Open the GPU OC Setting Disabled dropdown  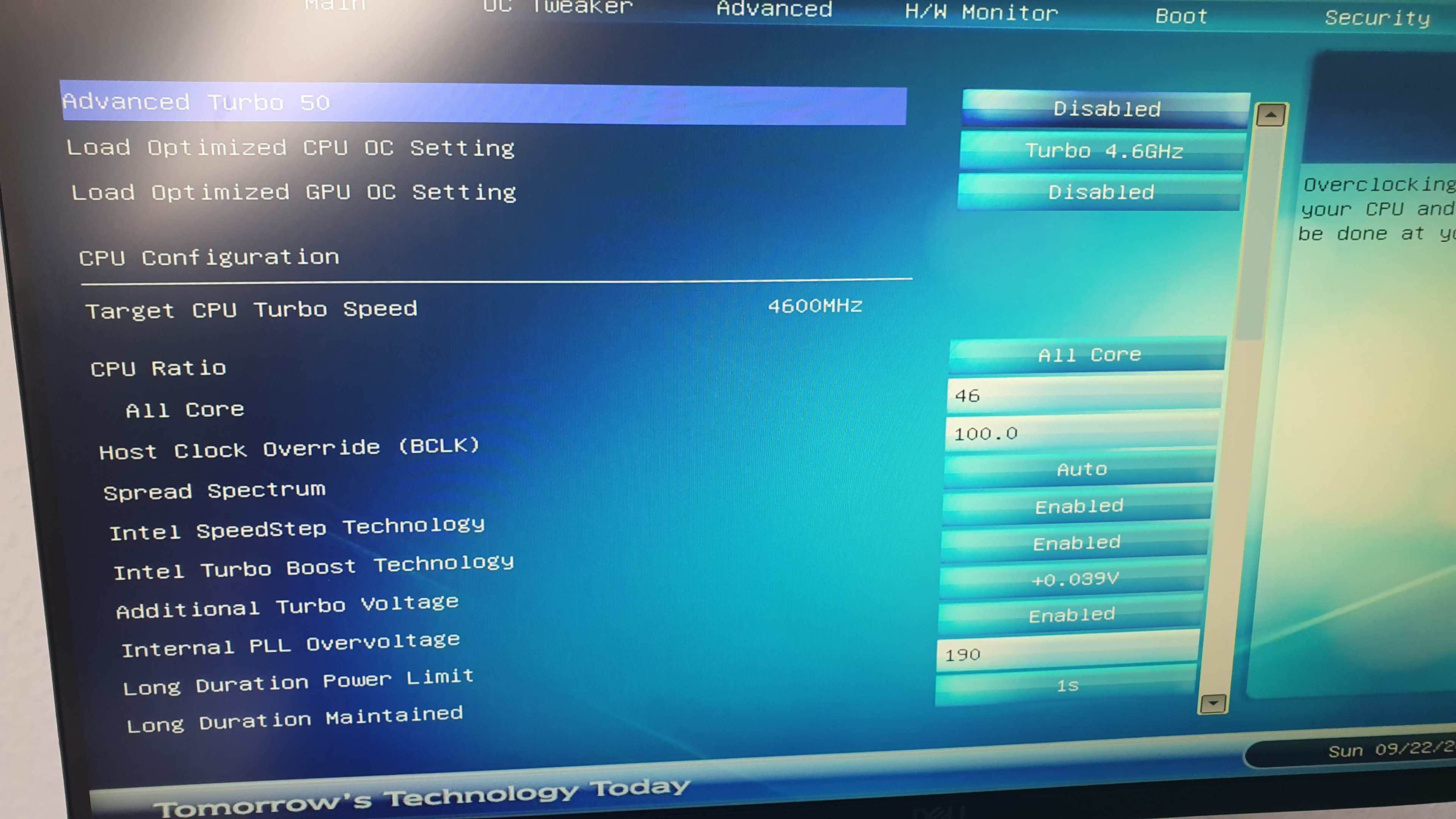1100,192
